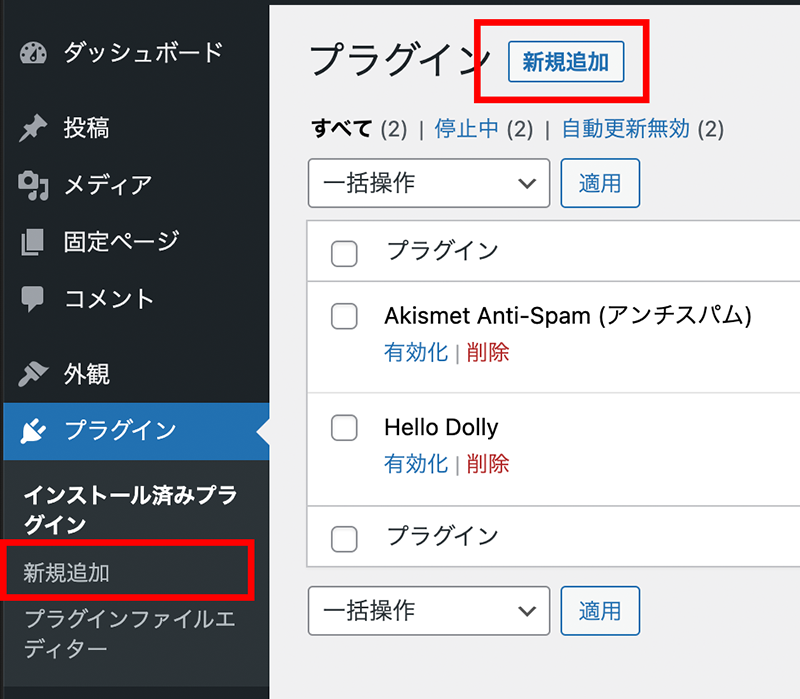Check the select-all checkbox in table header
This screenshot has height=699, width=800.
(x=344, y=254)
